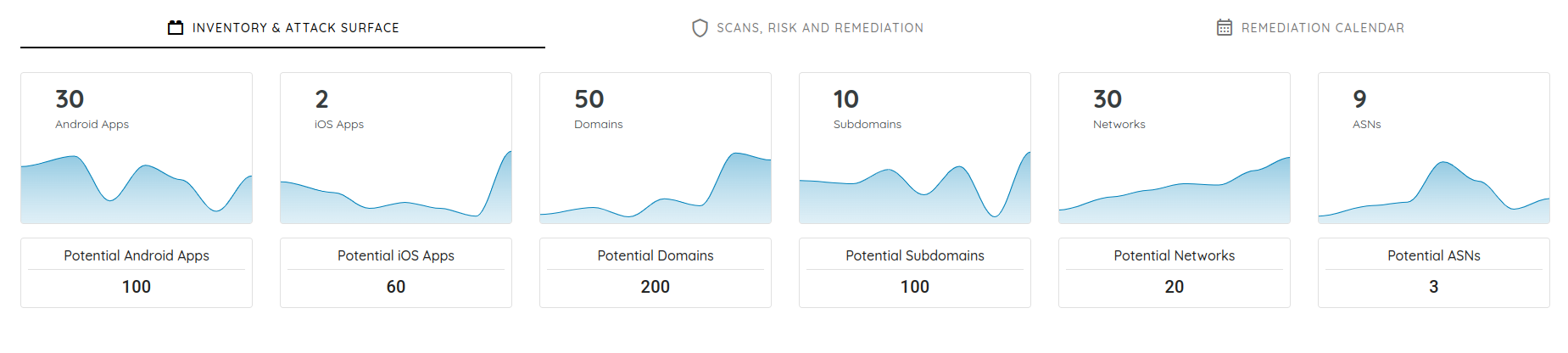Open the Android Apps card showing 30
This screenshot has height=353, width=1568.
pyautogui.click(x=137, y=148)
